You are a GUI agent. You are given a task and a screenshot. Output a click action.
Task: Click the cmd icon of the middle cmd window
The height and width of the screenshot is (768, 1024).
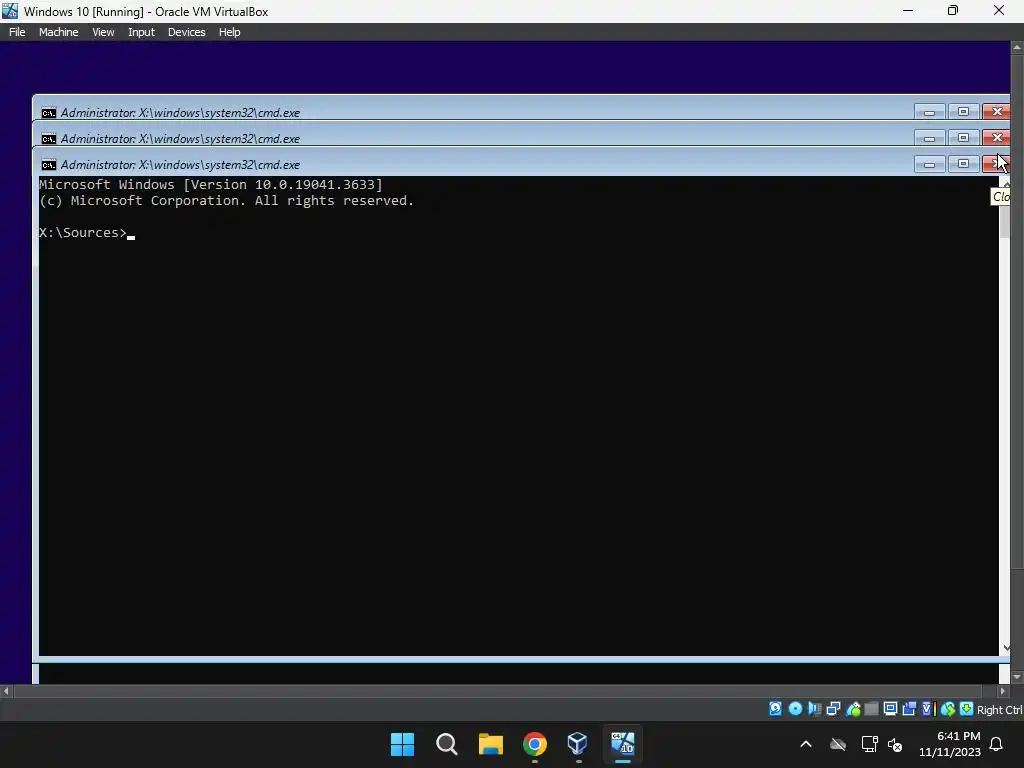point(48,138)
